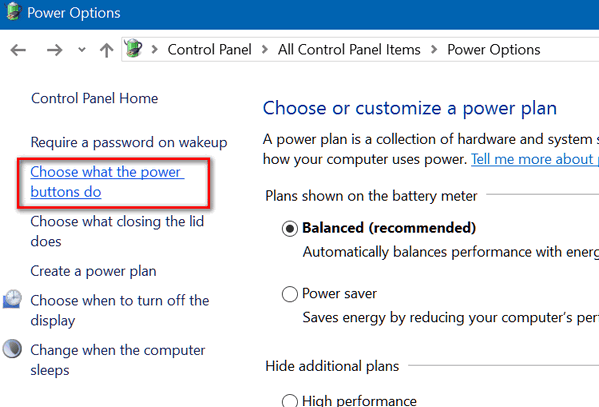Expand the chevron after All Control Panel Items
Screen dimensions: 599x407
pyautogui.click(x=434, y=49)
